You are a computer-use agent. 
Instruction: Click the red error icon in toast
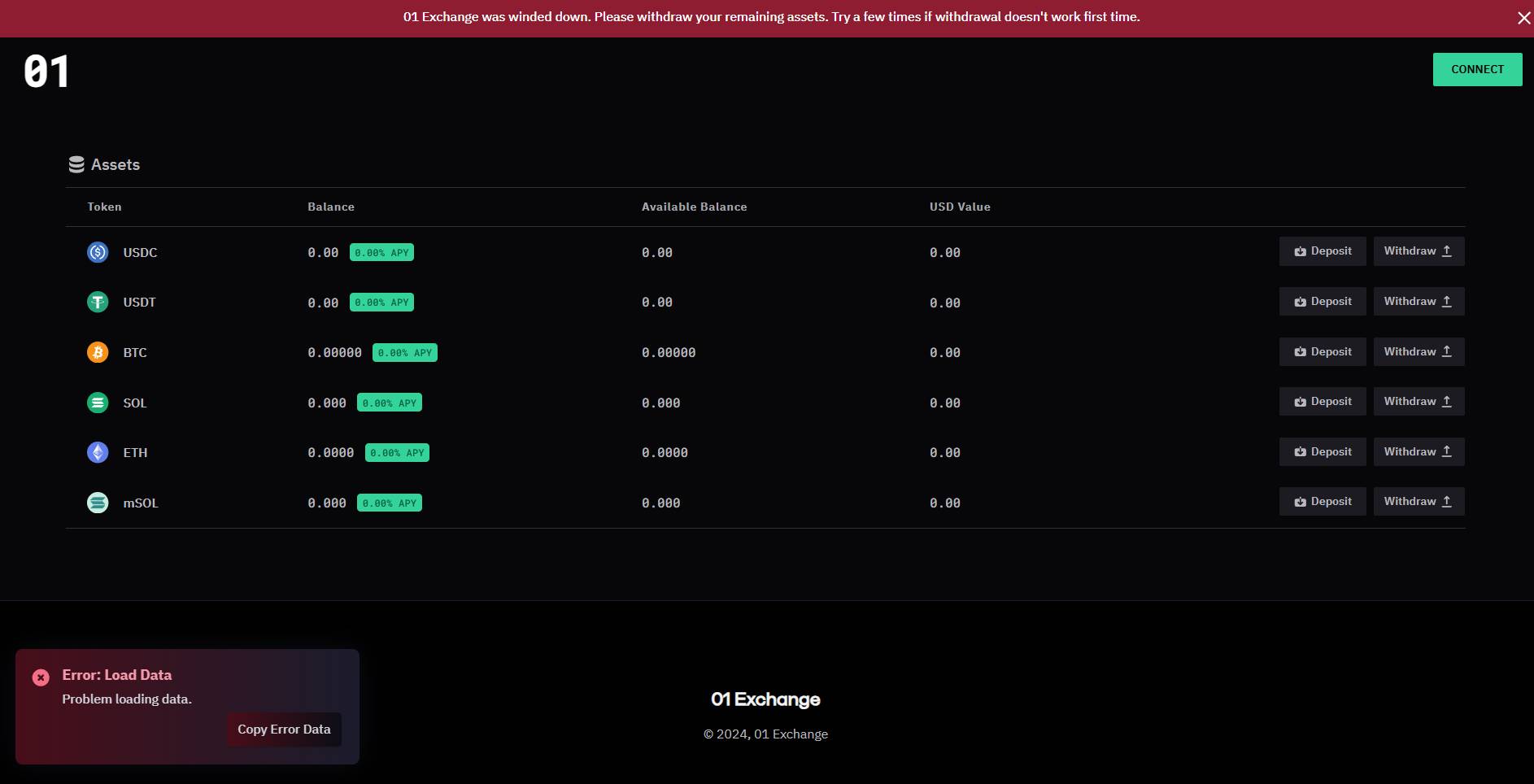41,677
